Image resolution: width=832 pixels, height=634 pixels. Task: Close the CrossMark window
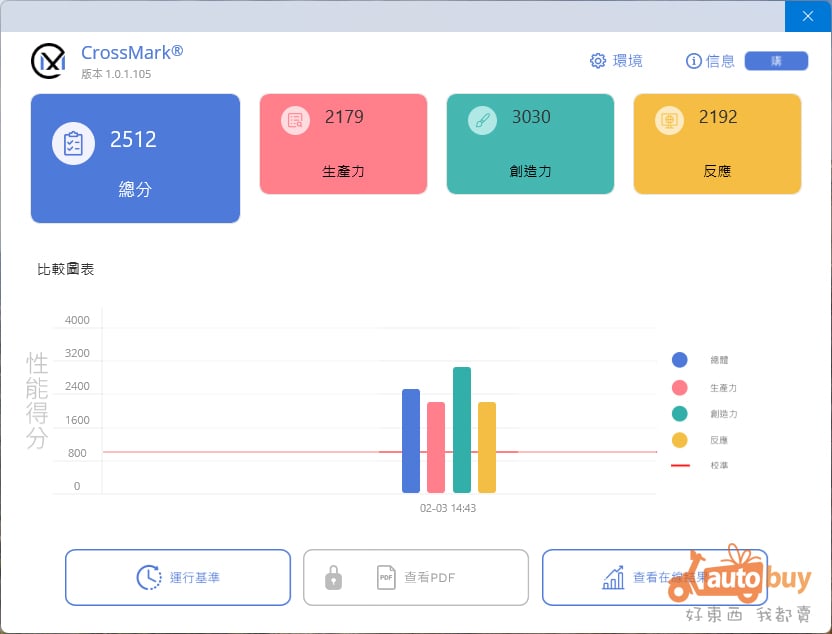click(x=808, y=16)
